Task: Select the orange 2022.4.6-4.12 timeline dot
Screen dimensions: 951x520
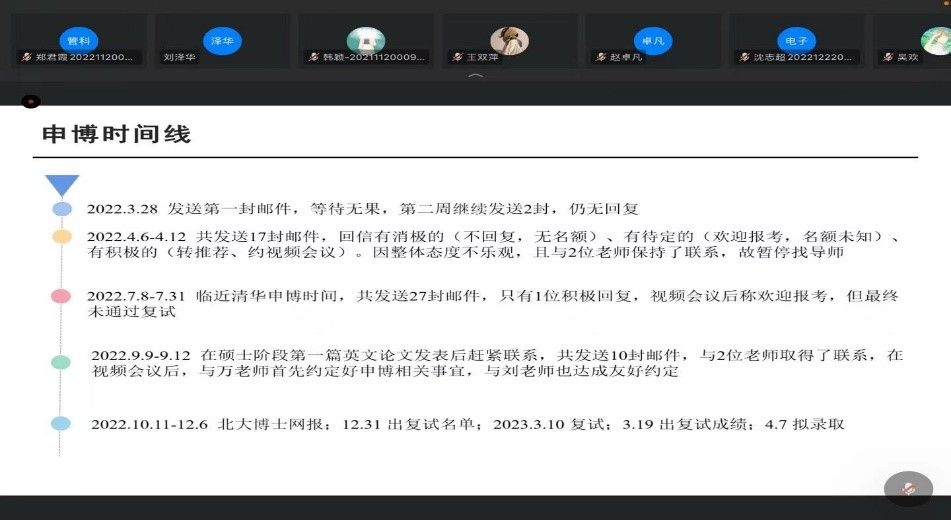Action: point(62,237)
